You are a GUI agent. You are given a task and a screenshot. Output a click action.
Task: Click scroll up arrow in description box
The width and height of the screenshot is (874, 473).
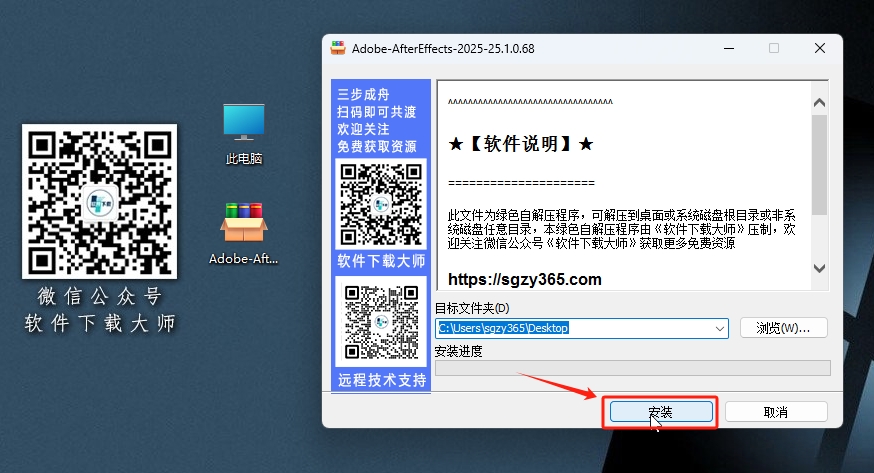[x=819, y=103]
